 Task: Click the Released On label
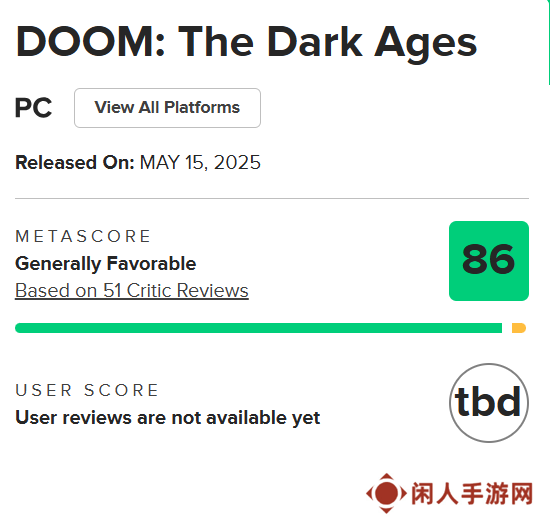coord(75,162)
